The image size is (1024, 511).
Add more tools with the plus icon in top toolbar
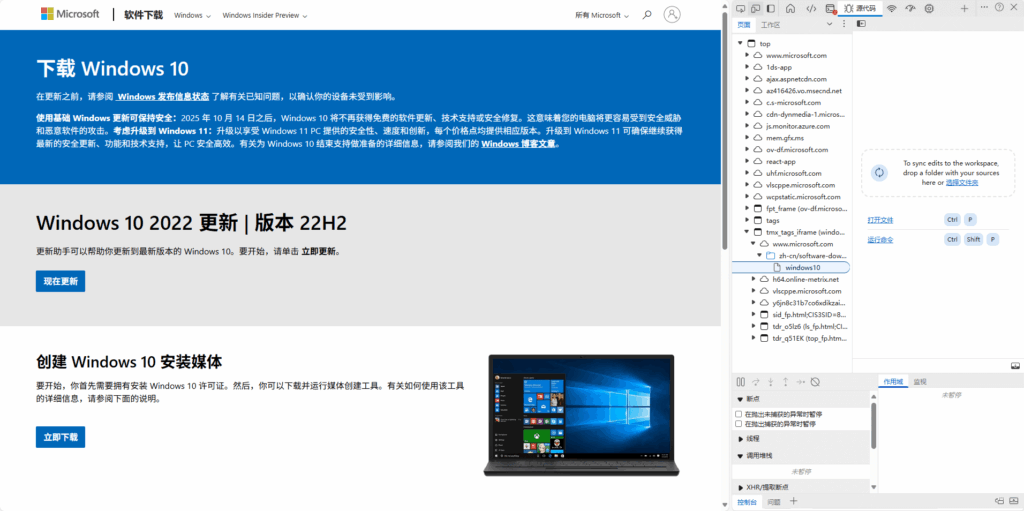965,8
